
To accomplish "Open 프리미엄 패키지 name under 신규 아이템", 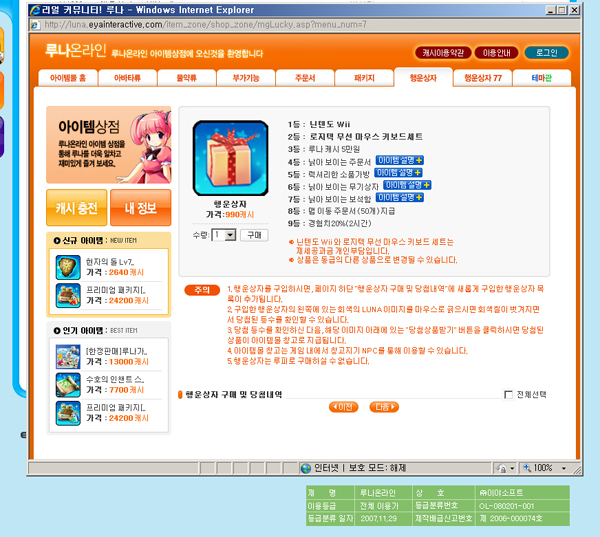I will [116, 290].
